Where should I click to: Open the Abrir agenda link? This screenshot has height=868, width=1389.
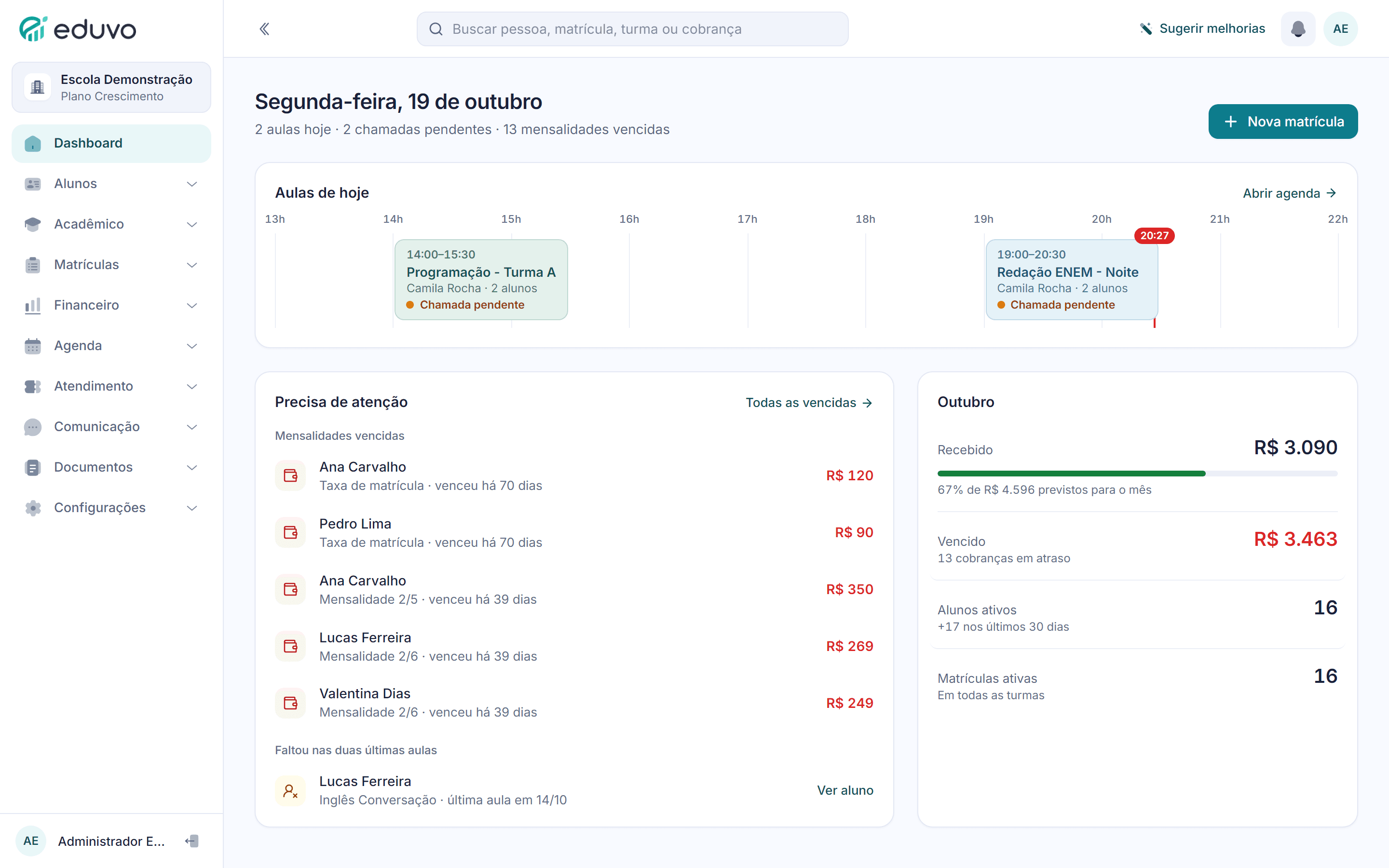[1290, 193]
